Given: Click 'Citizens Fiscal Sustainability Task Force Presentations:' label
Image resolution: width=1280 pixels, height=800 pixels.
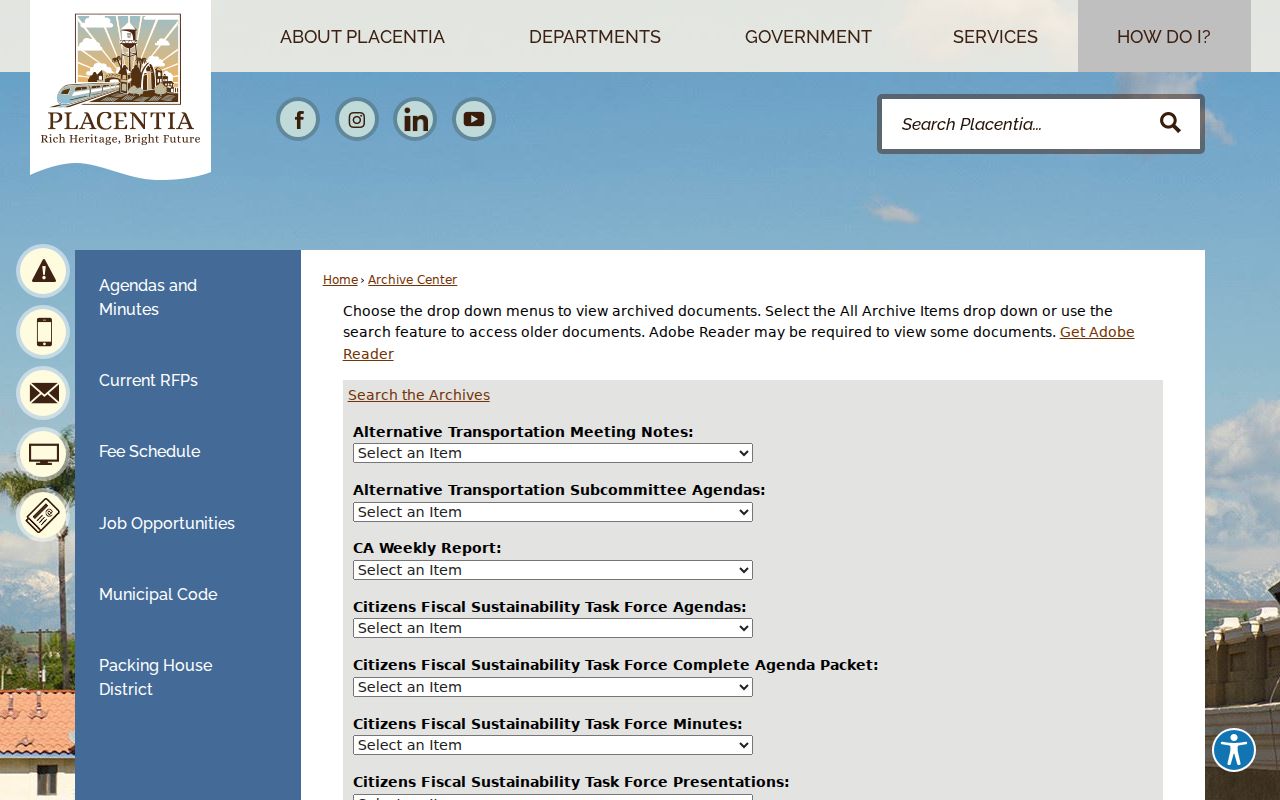Looking at the screenshot, I should [571, 782].
